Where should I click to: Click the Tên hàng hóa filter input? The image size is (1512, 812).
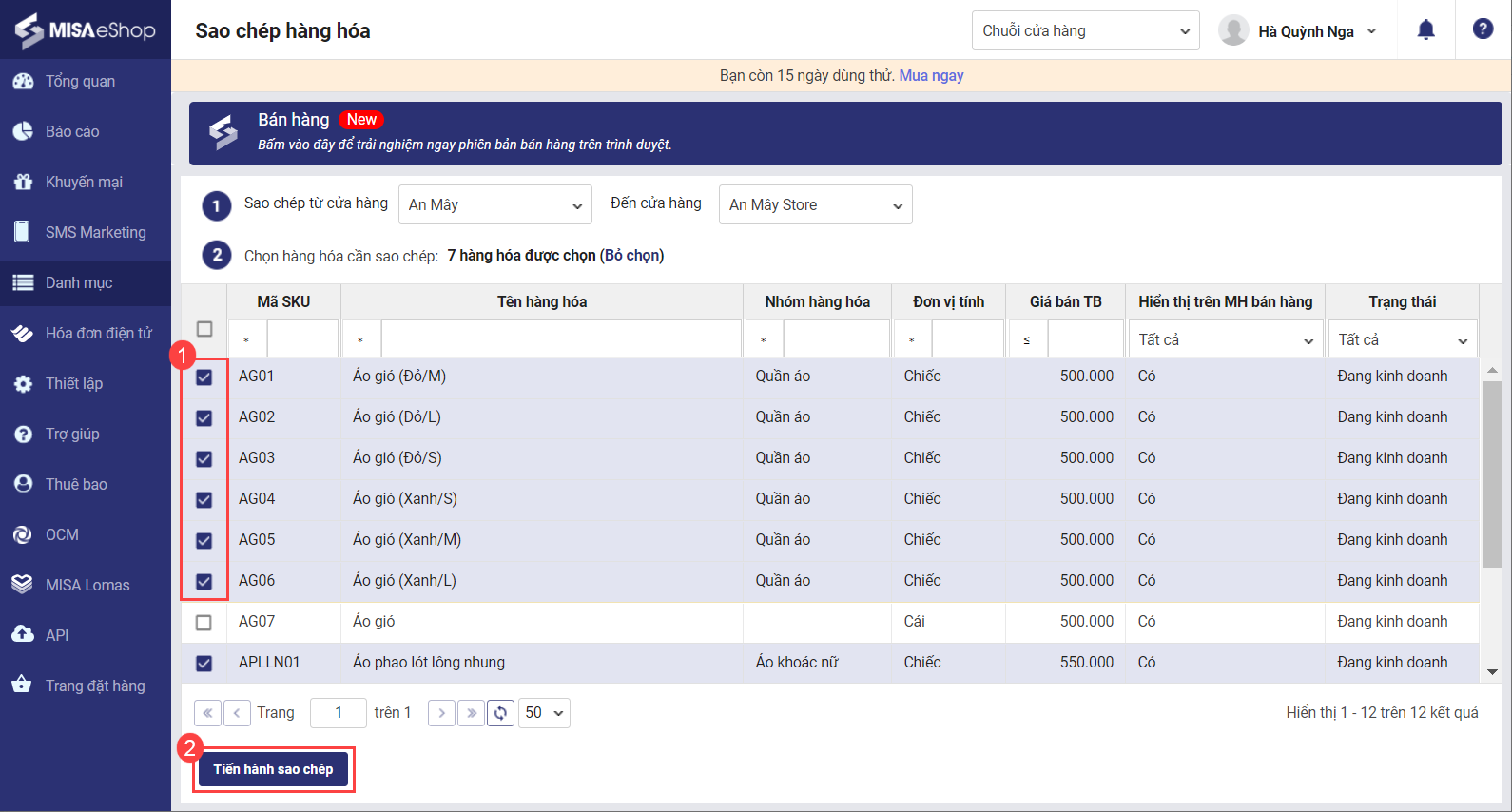560,339
